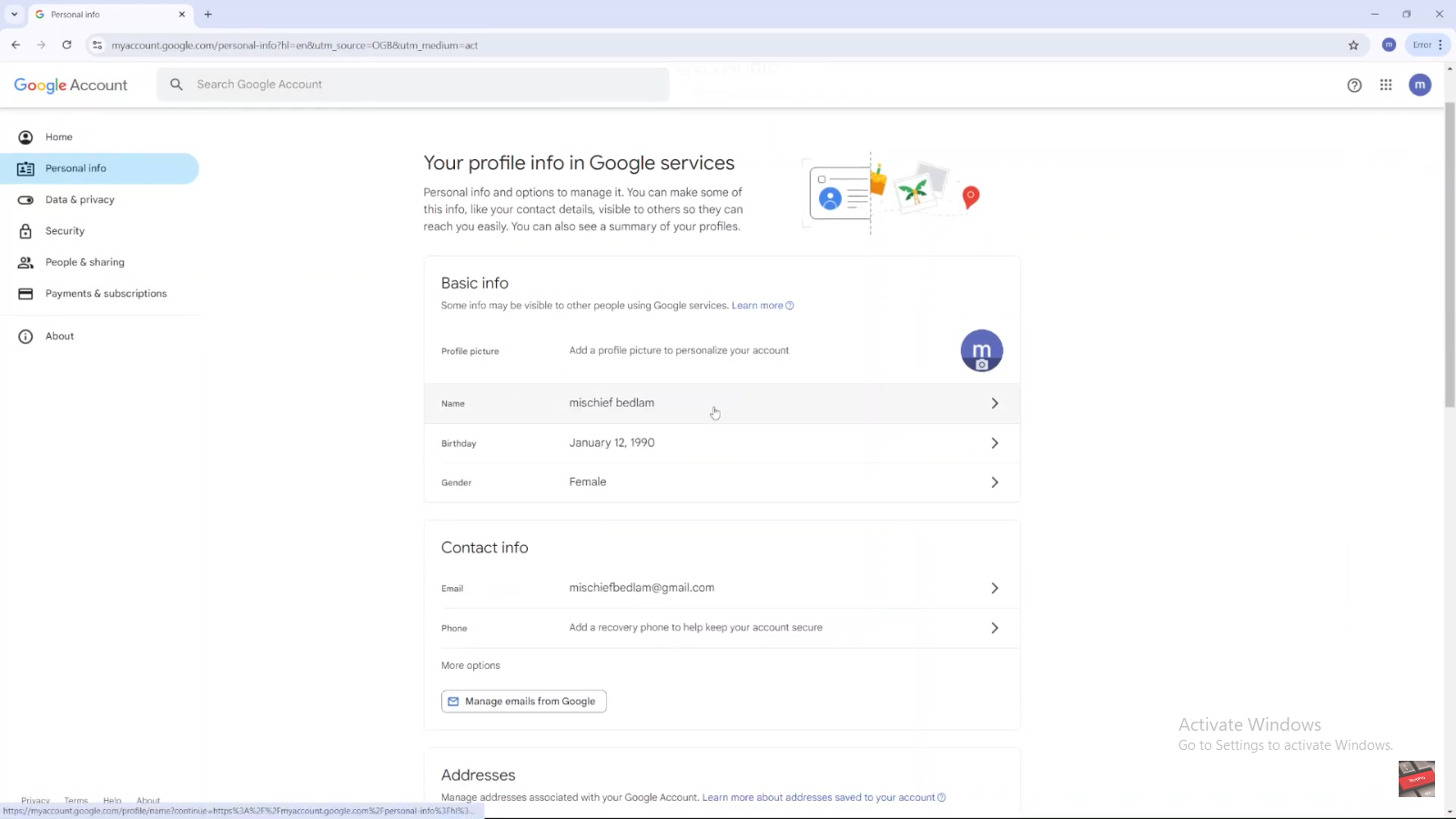Image resolution: width=1456 pixels, height=819 pixels.
Task: Select Personal info in sidebar
Action: pyautogui.click(x=99, y=168)
